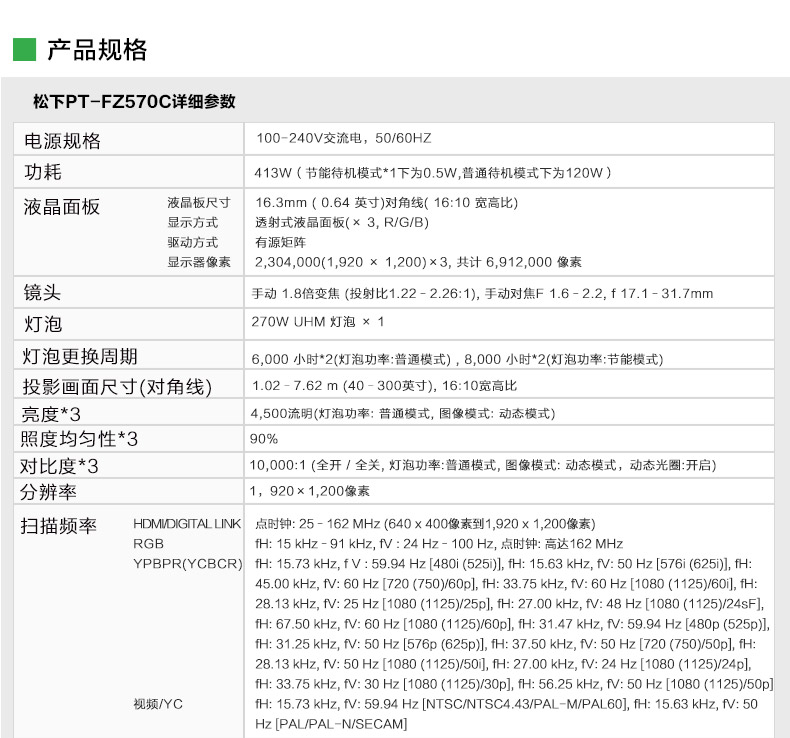Select the 1，920×1,200像素 resolution value
Screen dimensions: 790x738
(x=310, y=491)
